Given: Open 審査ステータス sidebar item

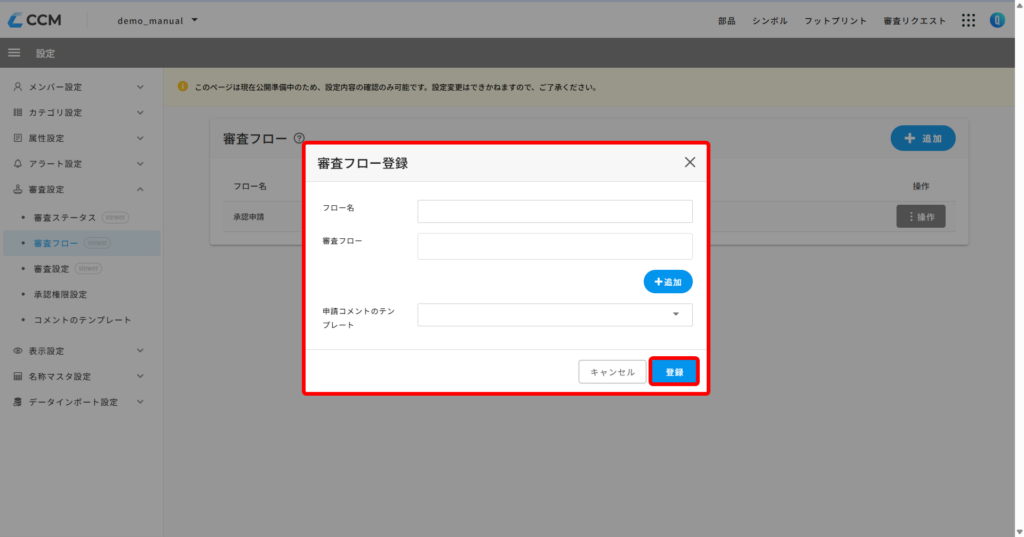Looking at the screenshot, I should click(80, 218).
